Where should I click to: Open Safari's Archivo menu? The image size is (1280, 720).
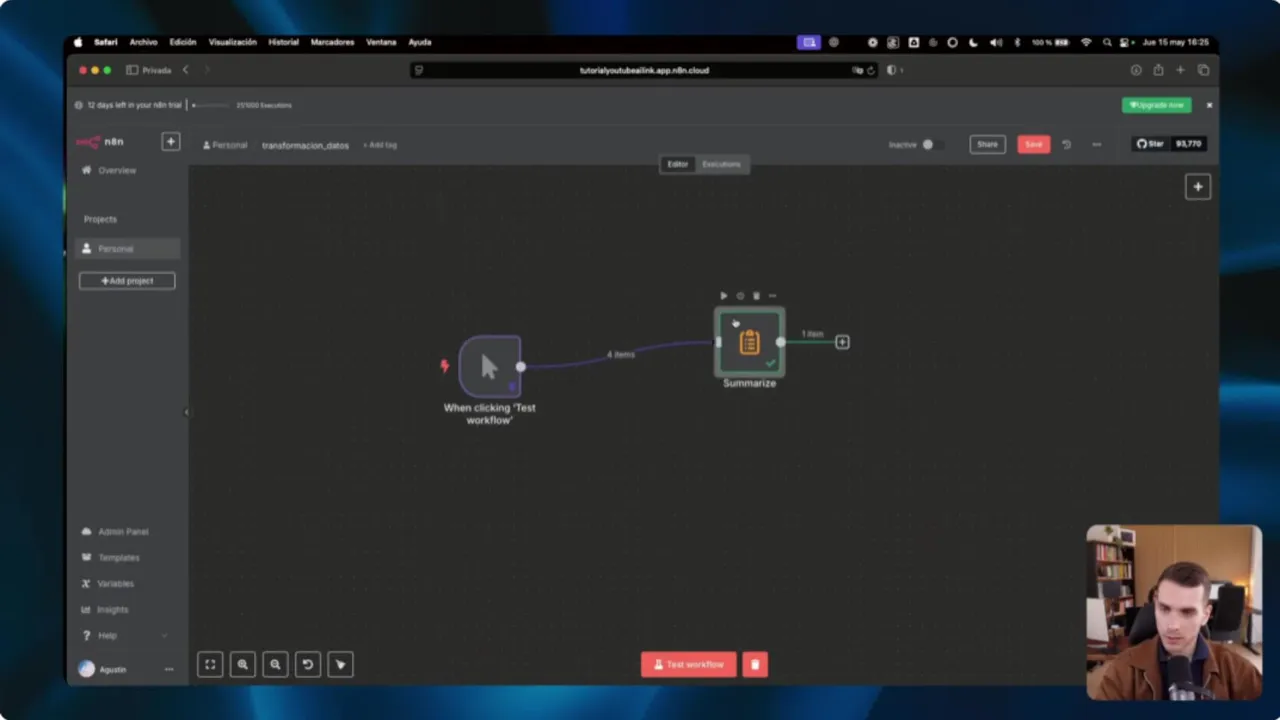143,42
